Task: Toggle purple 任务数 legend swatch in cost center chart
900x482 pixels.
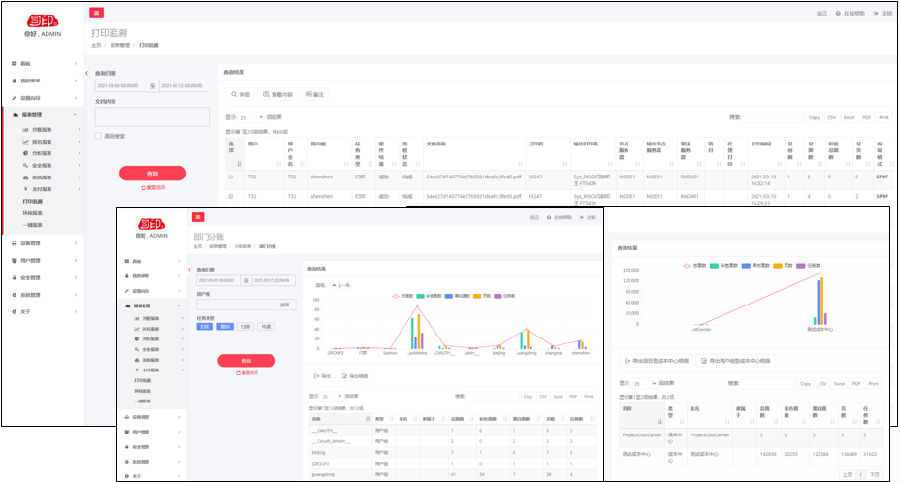Action: tap(801, 266)
